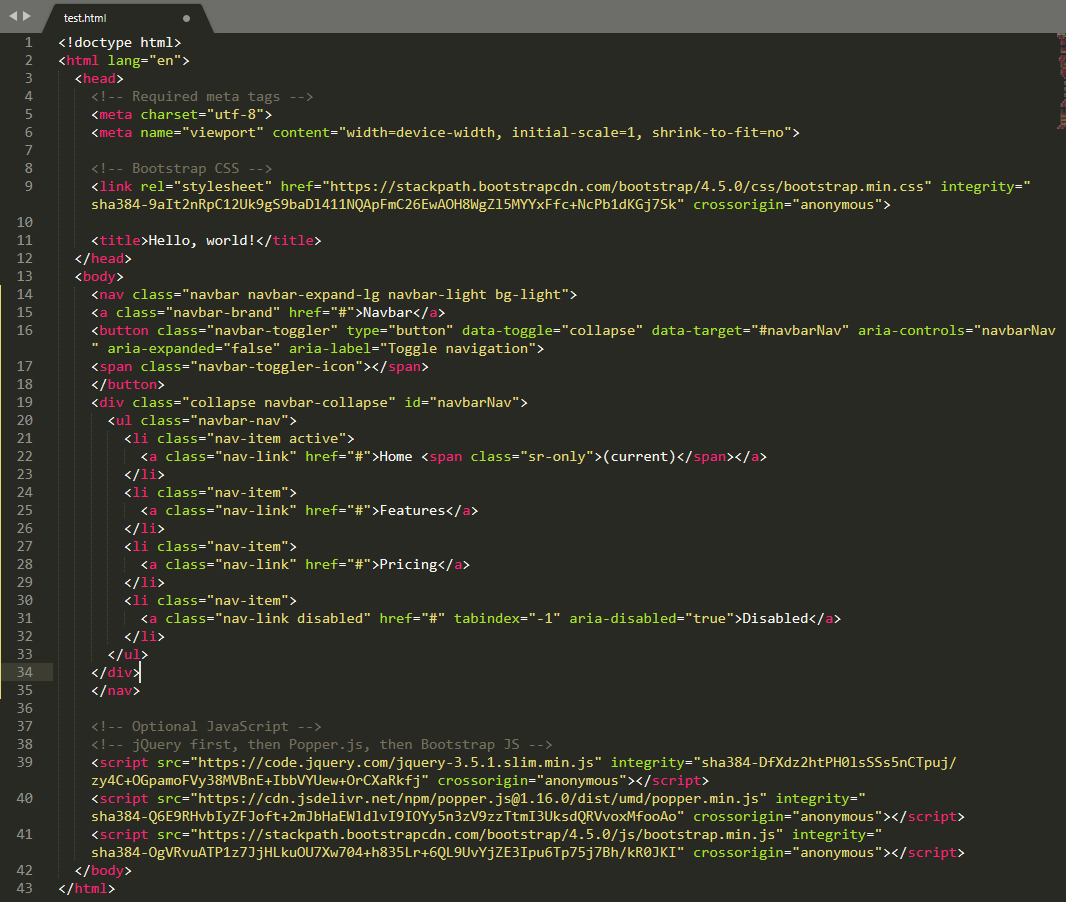Go to previous tab with left arrow
The width and height of the screenshot is (1066, 902).
click(x=13, y=16)
